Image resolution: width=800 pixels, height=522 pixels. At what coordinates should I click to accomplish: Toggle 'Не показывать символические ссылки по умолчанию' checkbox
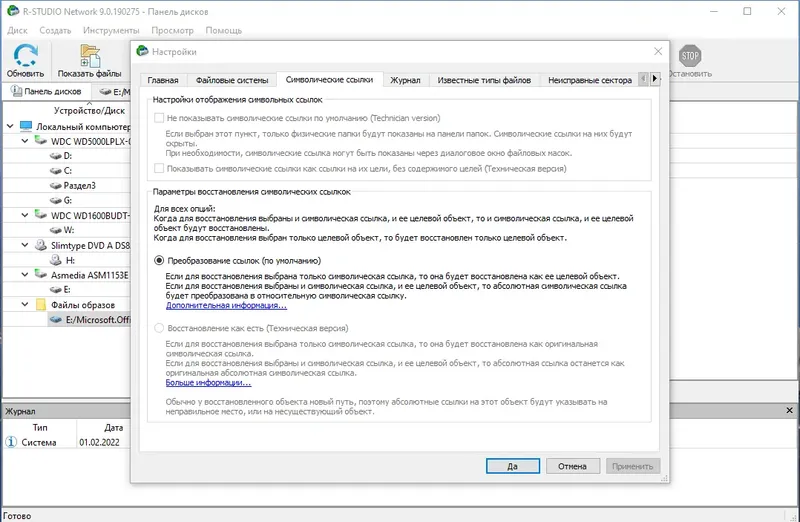159,118
